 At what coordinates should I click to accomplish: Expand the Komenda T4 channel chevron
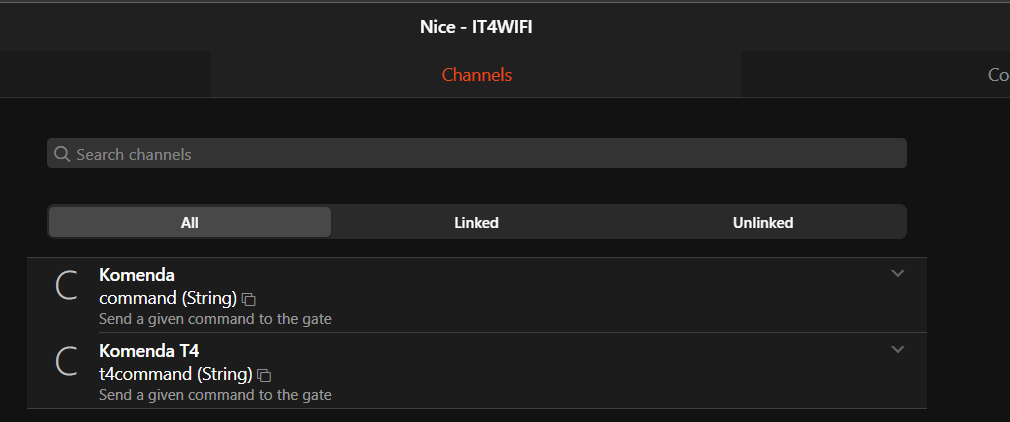pyautogui.click(x=897, y=349)
